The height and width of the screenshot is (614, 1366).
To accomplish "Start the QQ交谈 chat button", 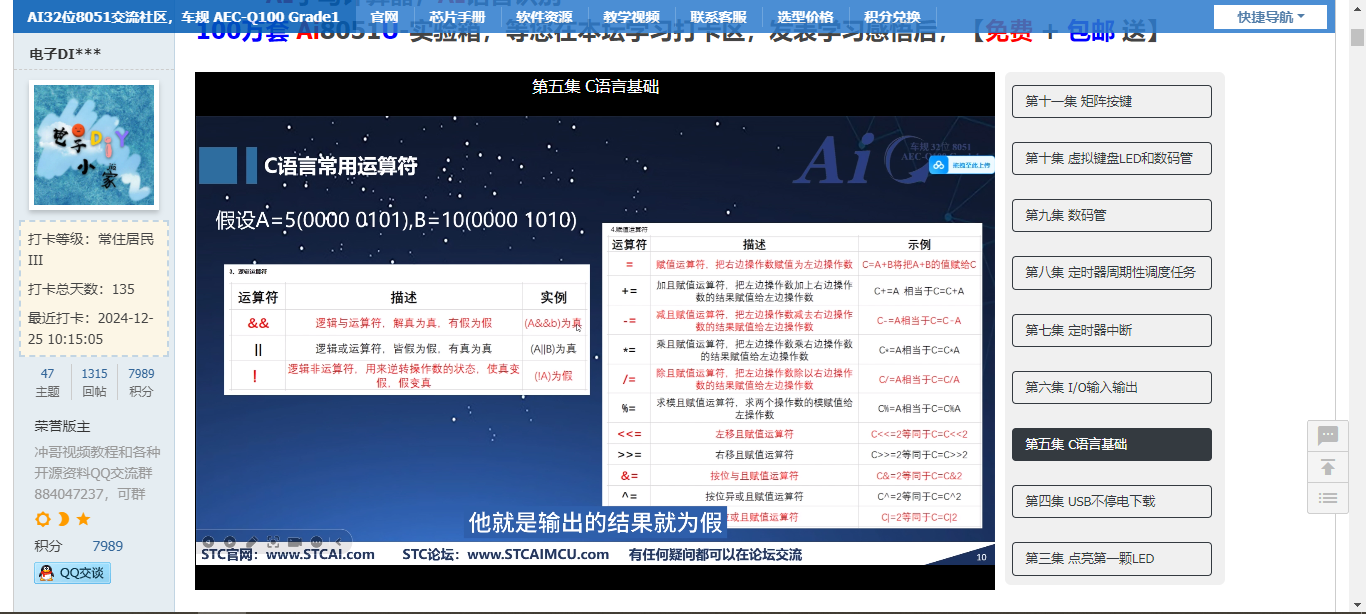I will pyautogui.click(x=73, y=573).
